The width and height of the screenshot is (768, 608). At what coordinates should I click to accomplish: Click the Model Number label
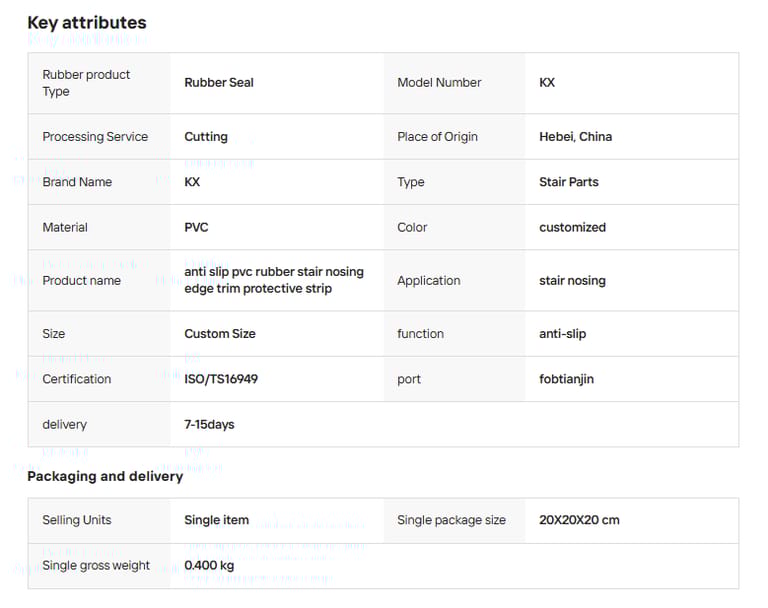point(439,83)
